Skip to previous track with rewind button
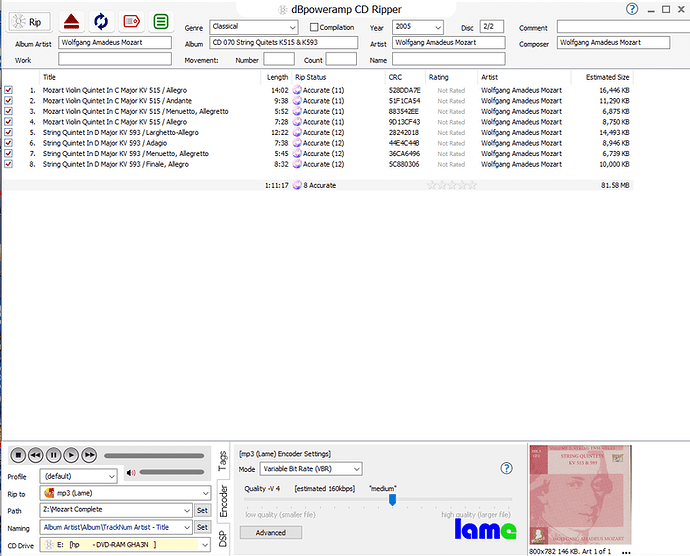The width and height of the screenshot is (690, 556). tap(36, 455)
